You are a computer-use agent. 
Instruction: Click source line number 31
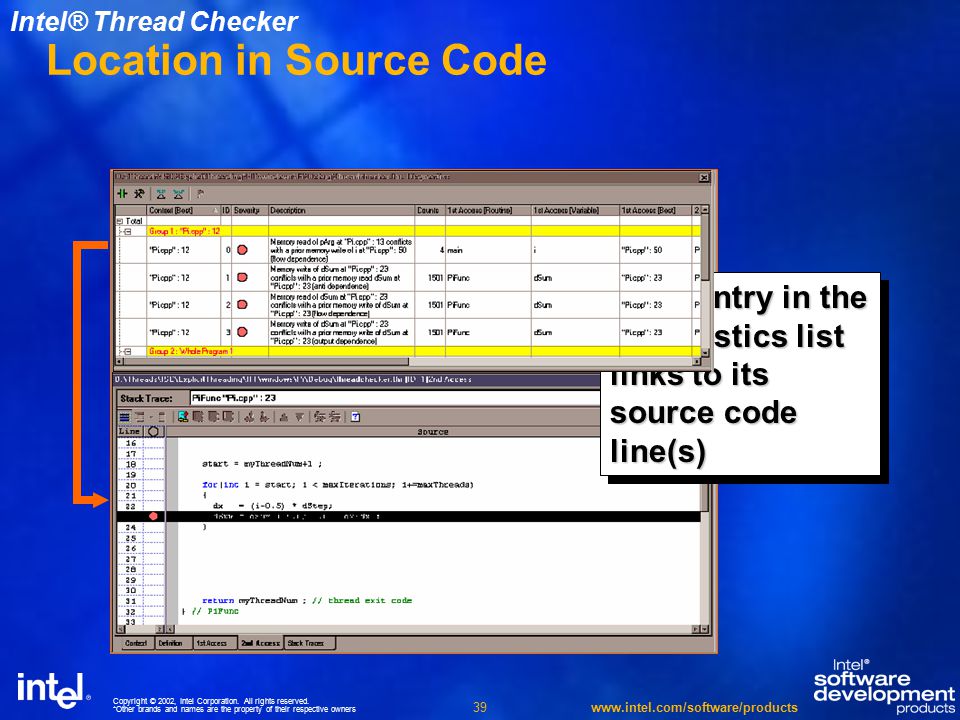click(130, 601)
